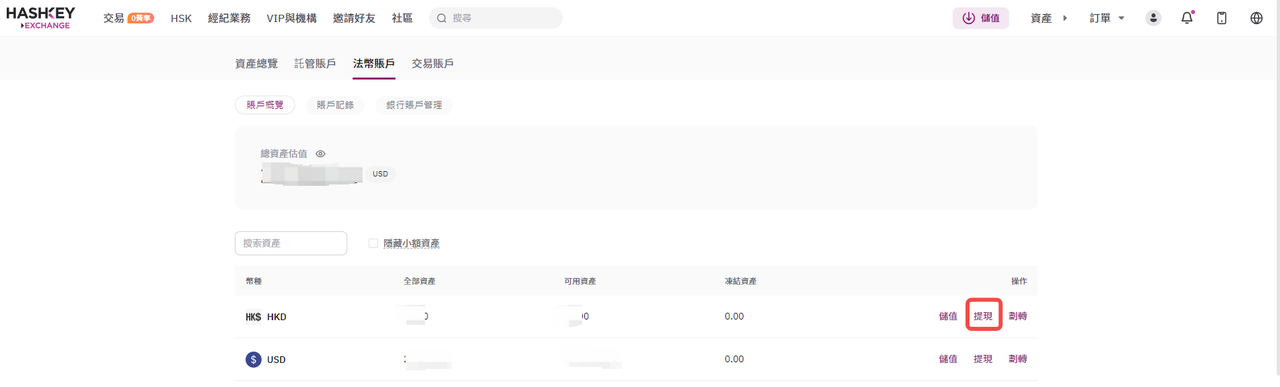Select the 銀行賬戶管理 sub-tab
The width and height of the screenshot is (1280, 387).
[414, 104]
